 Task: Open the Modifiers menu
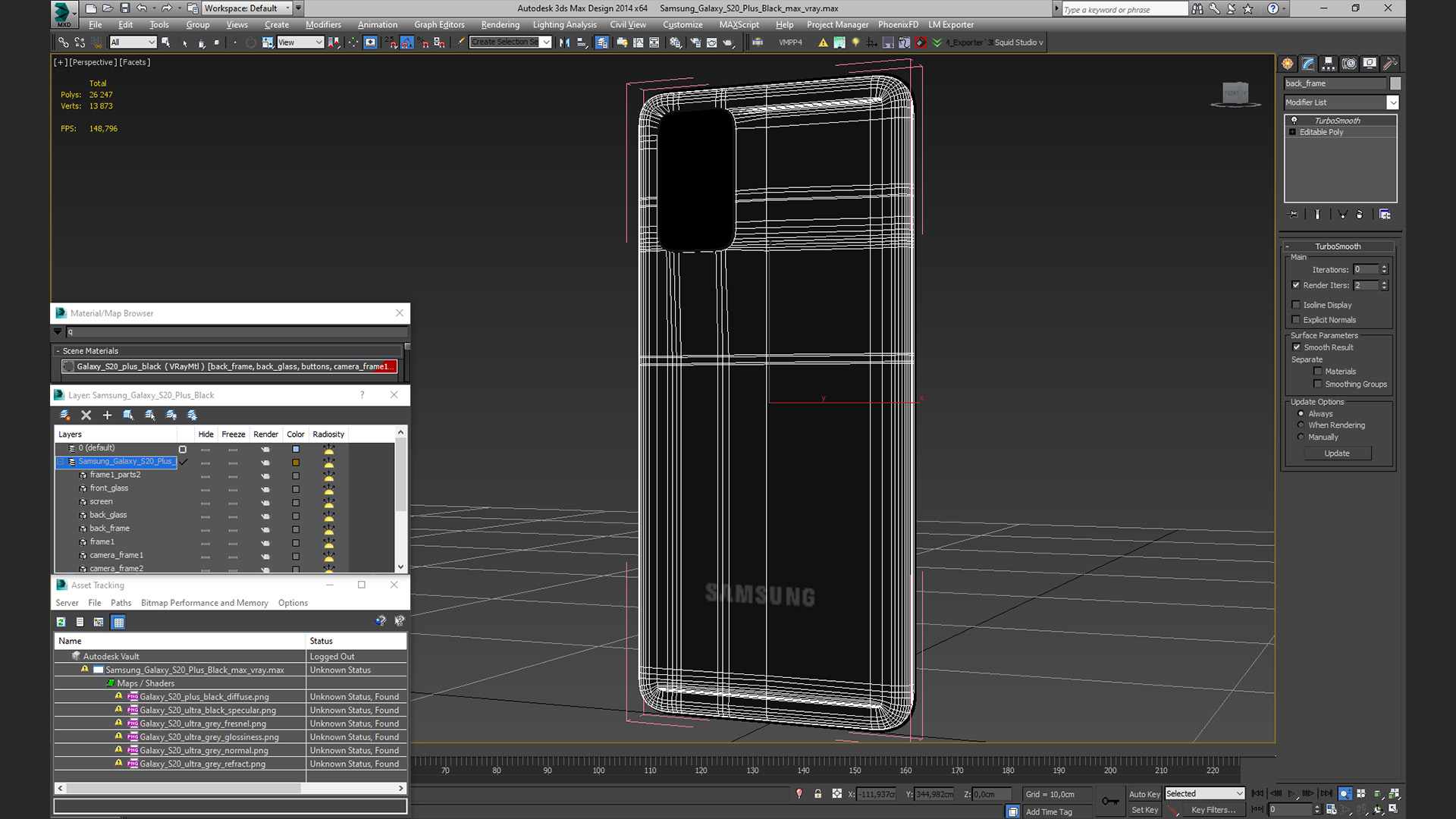(x=323, y=25)
